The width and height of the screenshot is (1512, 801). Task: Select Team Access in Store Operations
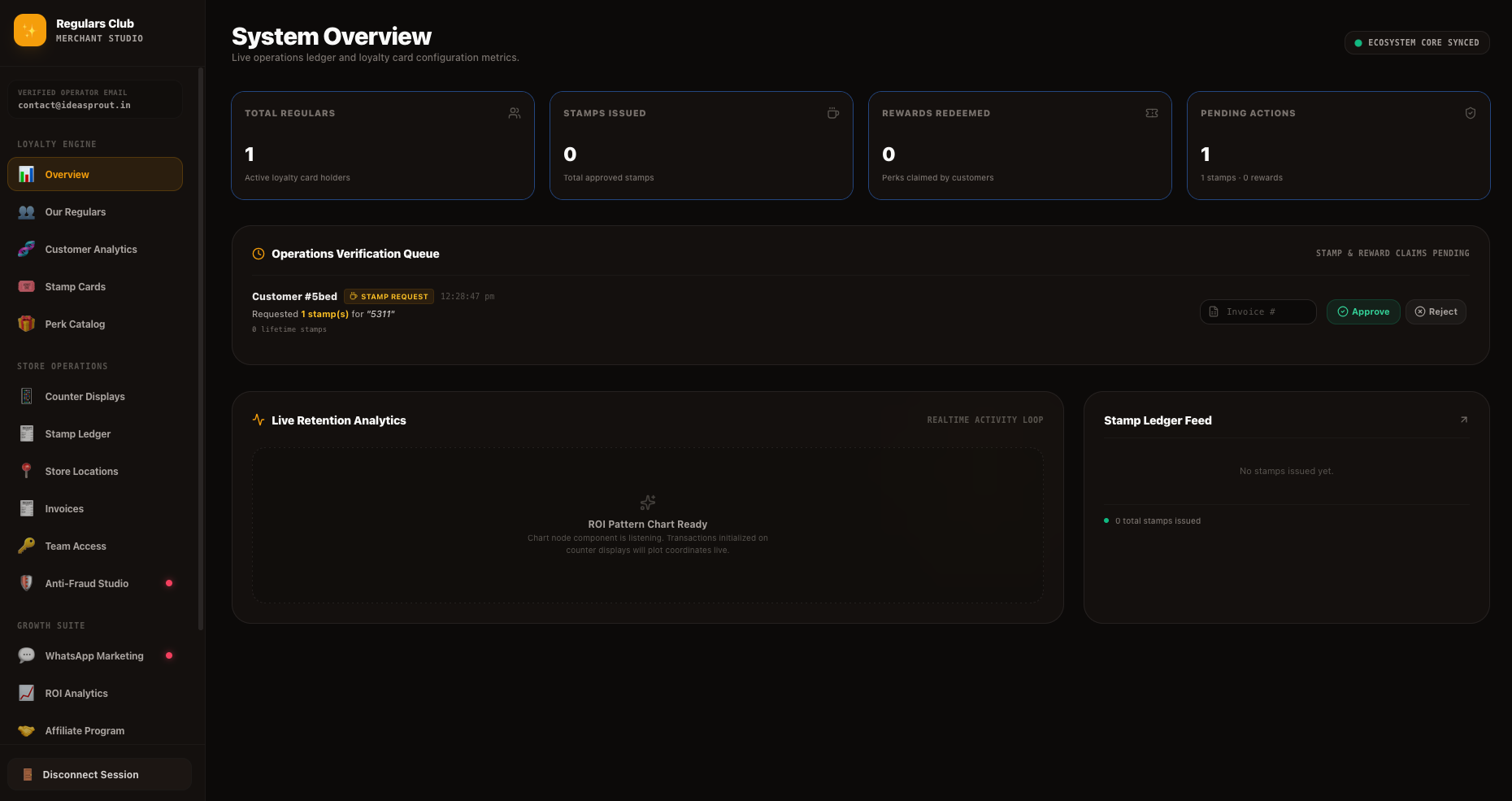pos(95,546)
